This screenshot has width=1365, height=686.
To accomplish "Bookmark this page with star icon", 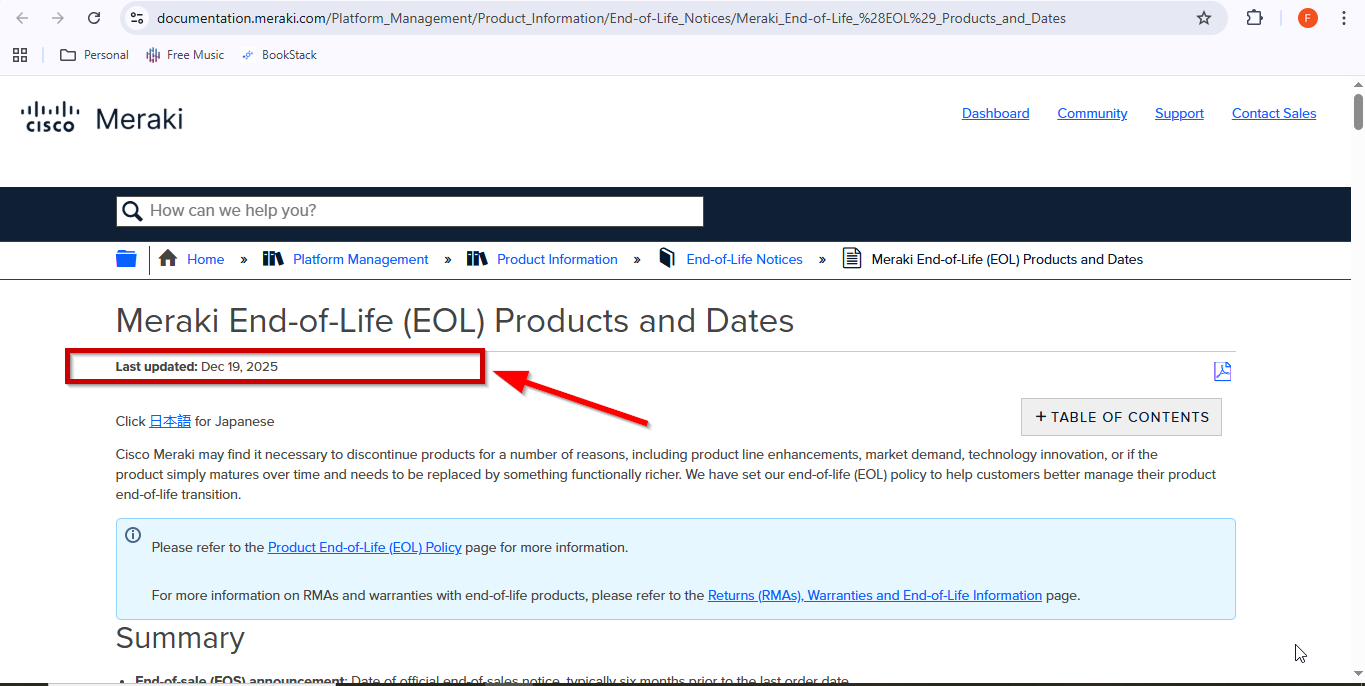I will (x=1204, y=18).
